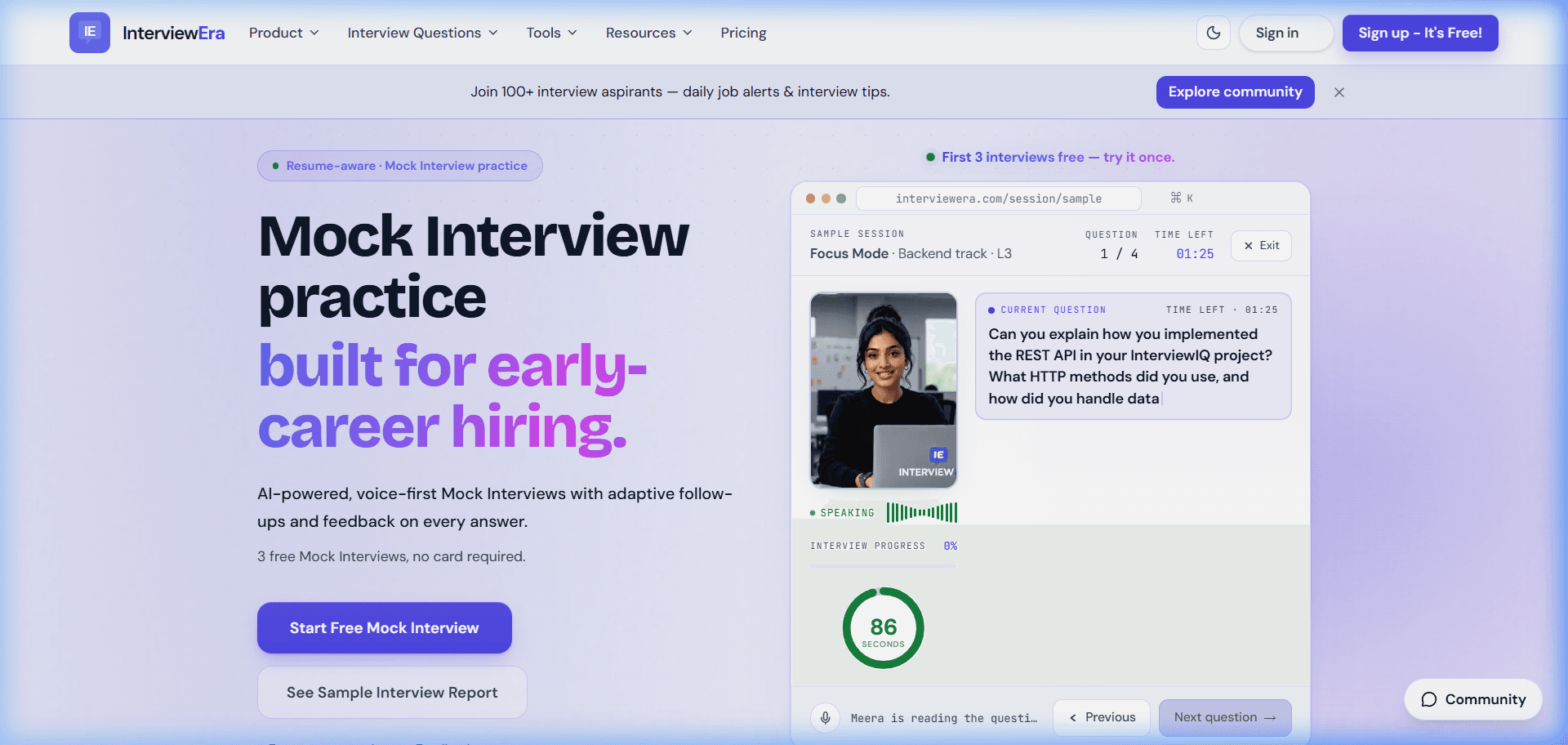Click the 86 seconds countdown ring
This screenshot has height=745, width=1568.
coord(884,628)
